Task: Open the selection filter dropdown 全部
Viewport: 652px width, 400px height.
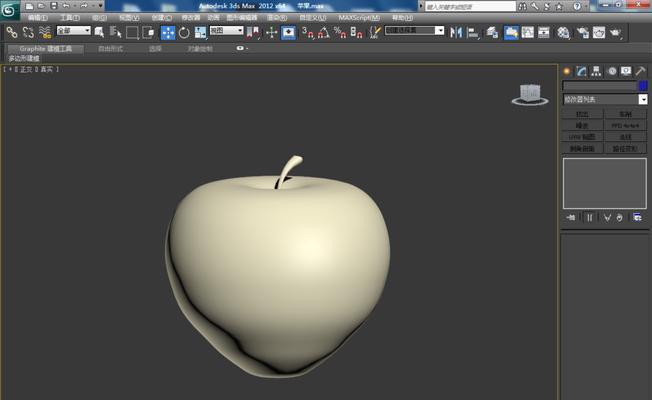Action: click(74, 30)
